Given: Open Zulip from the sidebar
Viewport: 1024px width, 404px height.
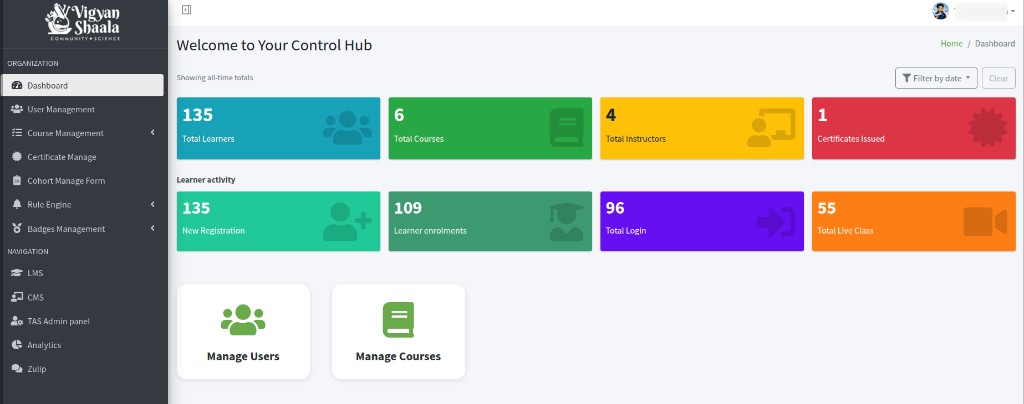Looking at the screenshot, I should coord(83,369).
